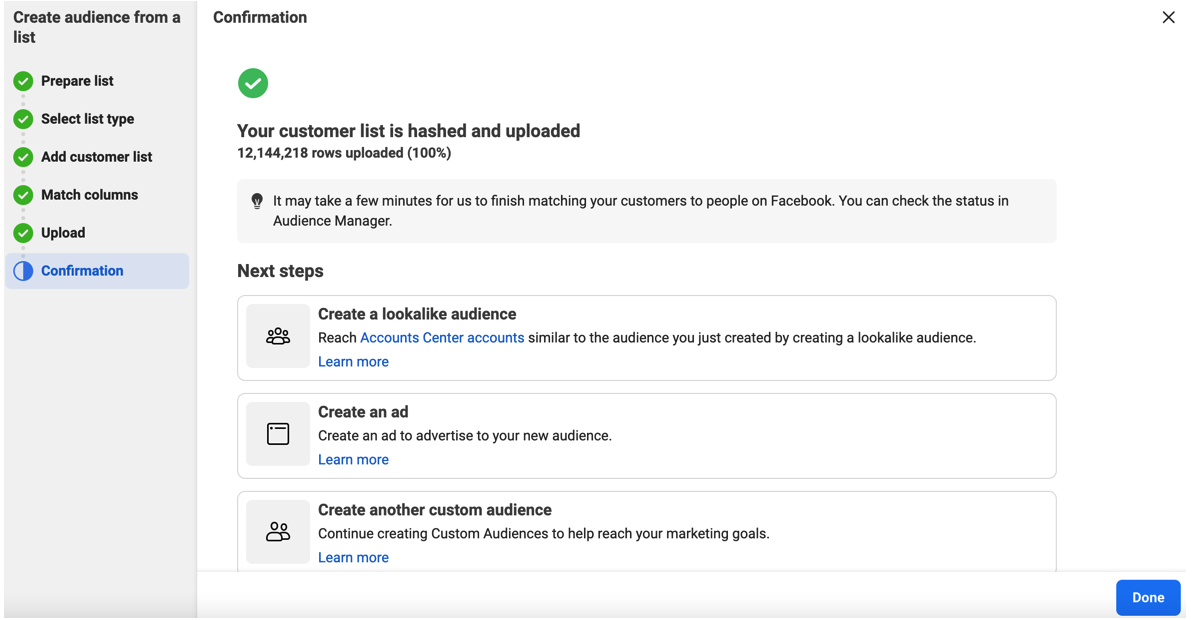The height and width of the screenshot is (620, 1192).
Task: Click the lookalike audience group icon
Action: (x=278, y=336)
